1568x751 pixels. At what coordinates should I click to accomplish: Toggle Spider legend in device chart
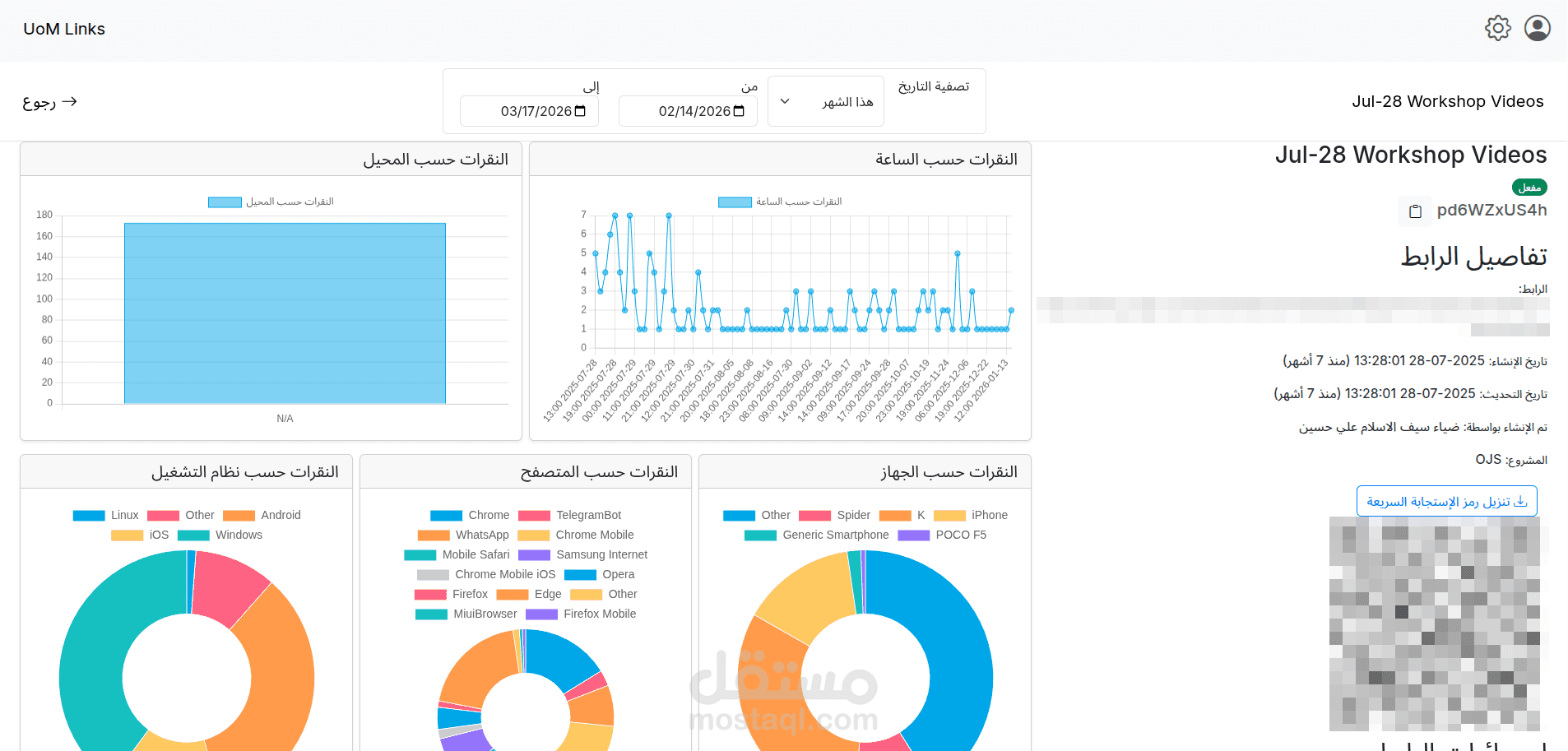tap(834, 515)
